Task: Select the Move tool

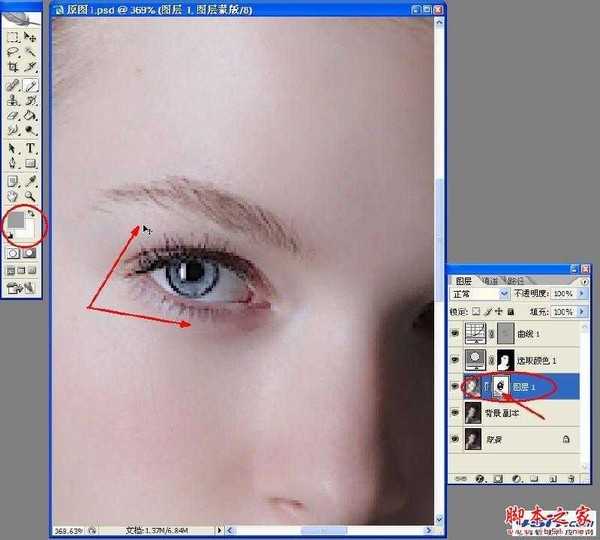Action: 30,37
